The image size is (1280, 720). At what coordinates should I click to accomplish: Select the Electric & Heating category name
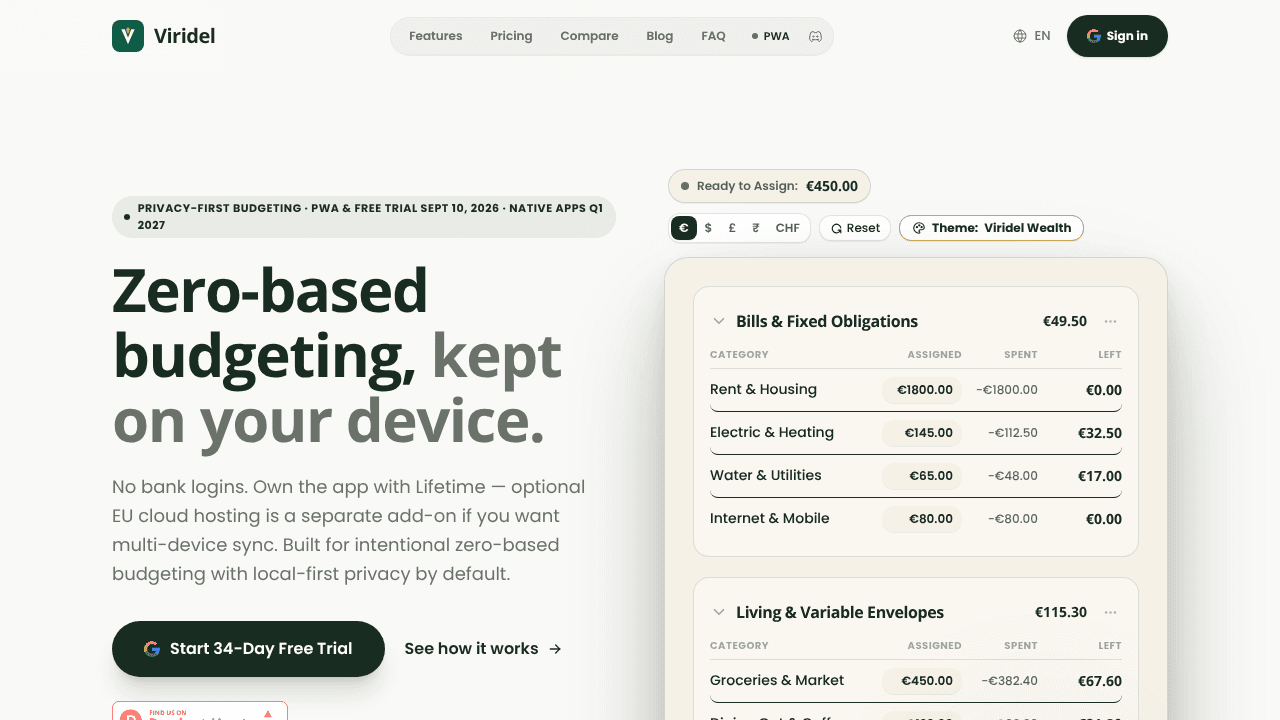772,432
